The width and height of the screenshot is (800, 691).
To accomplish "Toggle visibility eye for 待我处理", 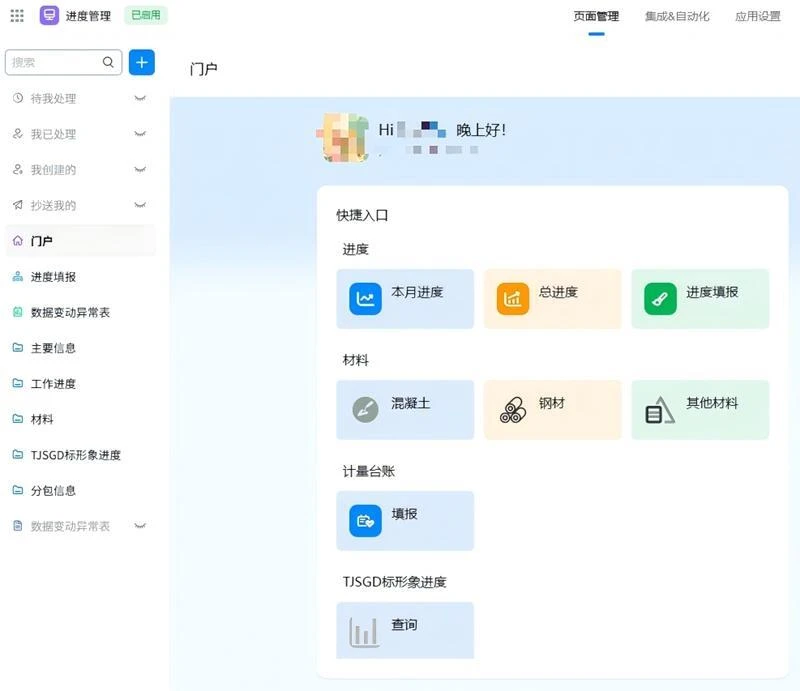I will click(140, 98).
